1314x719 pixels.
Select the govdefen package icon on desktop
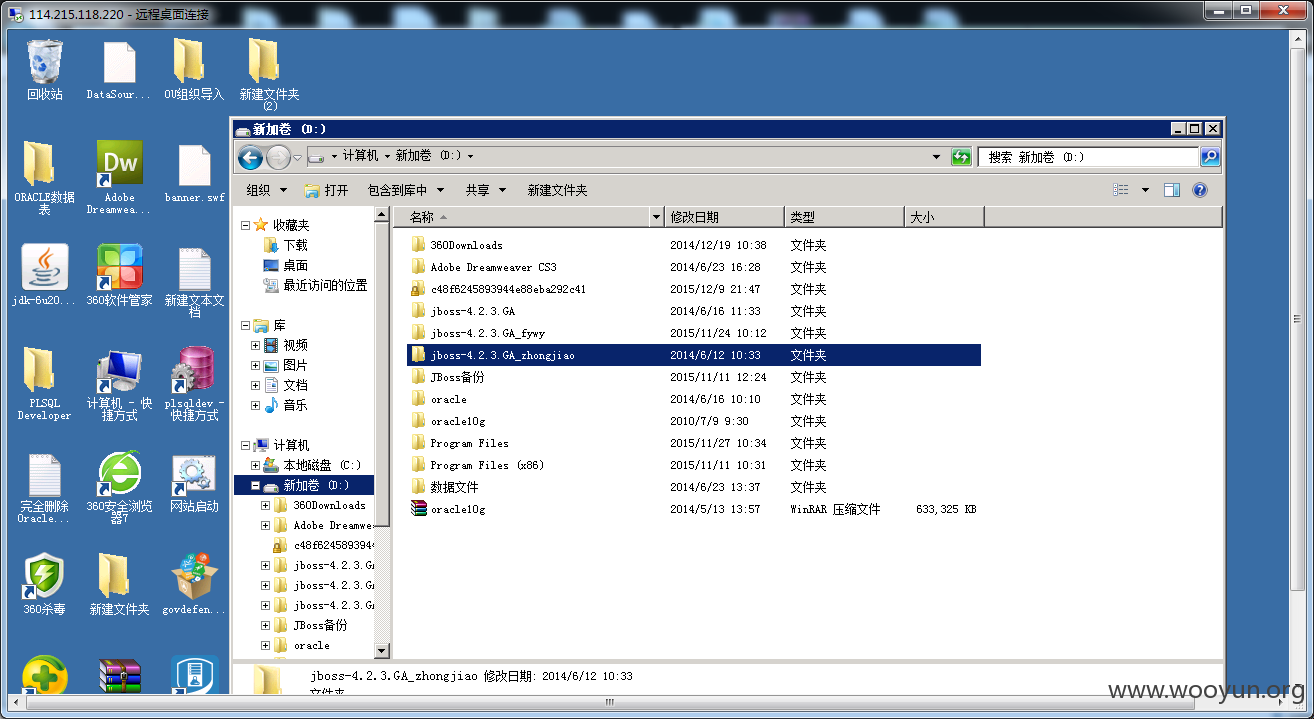(x=194, y=585)
